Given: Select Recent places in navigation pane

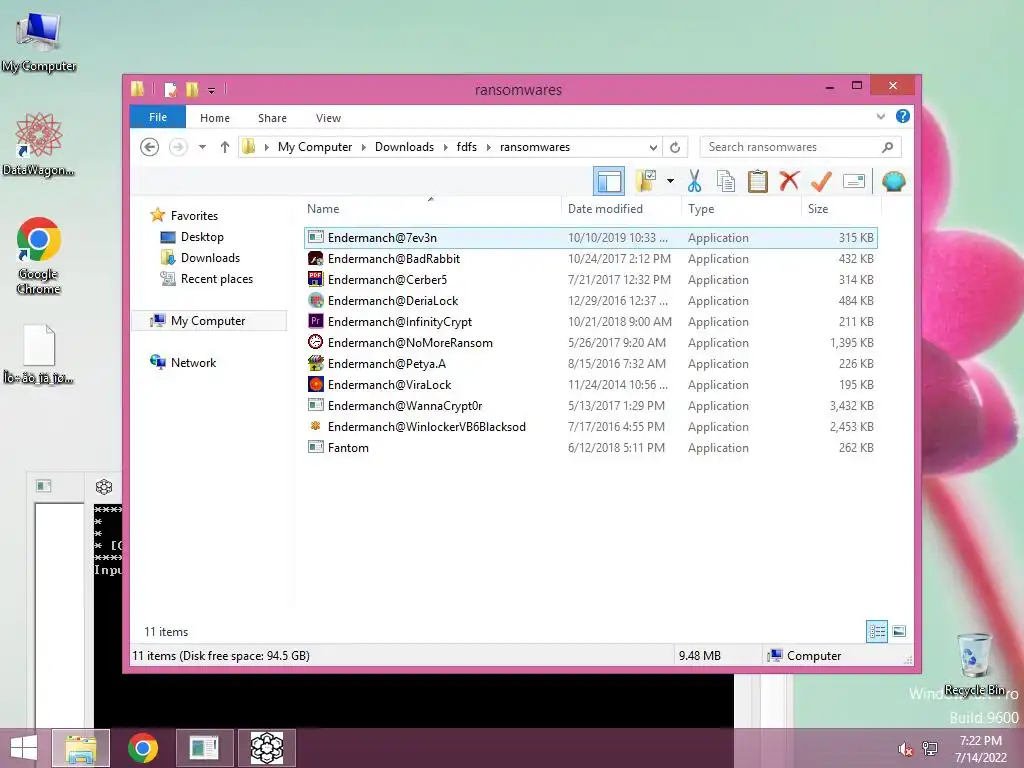Looking at the screenshot, I should coord(216,279).
